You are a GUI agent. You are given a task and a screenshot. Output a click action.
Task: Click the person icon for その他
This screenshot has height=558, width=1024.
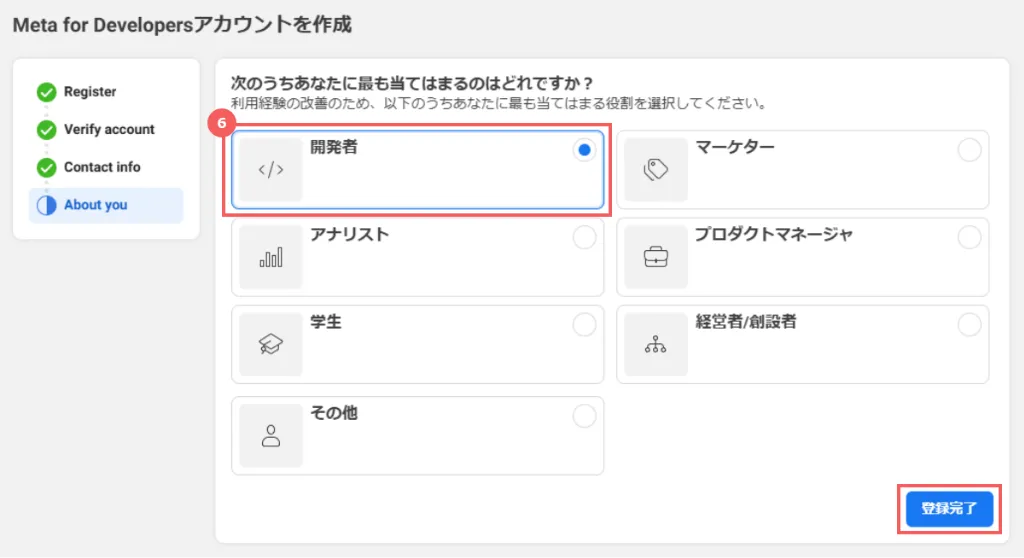[270, 436]
